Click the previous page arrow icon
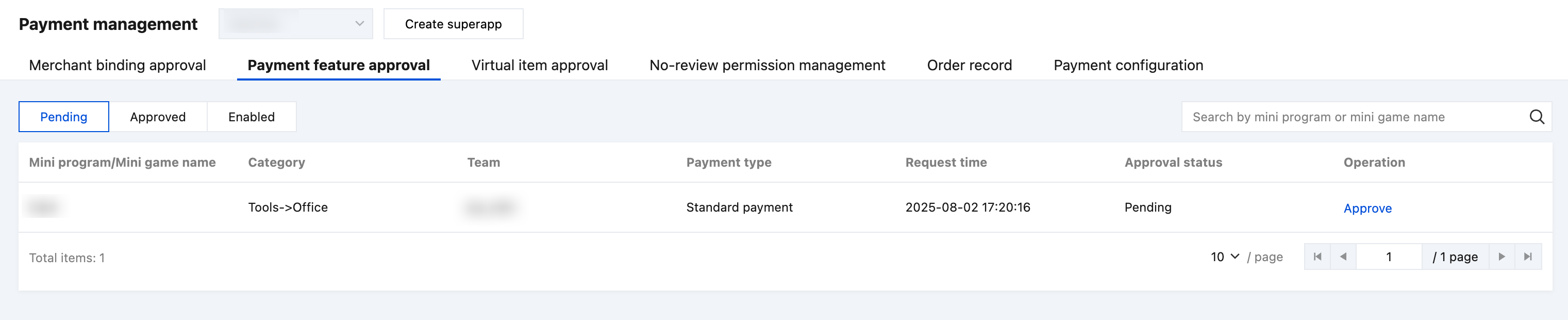1568x320 pixels. [x=1343, y=257]
